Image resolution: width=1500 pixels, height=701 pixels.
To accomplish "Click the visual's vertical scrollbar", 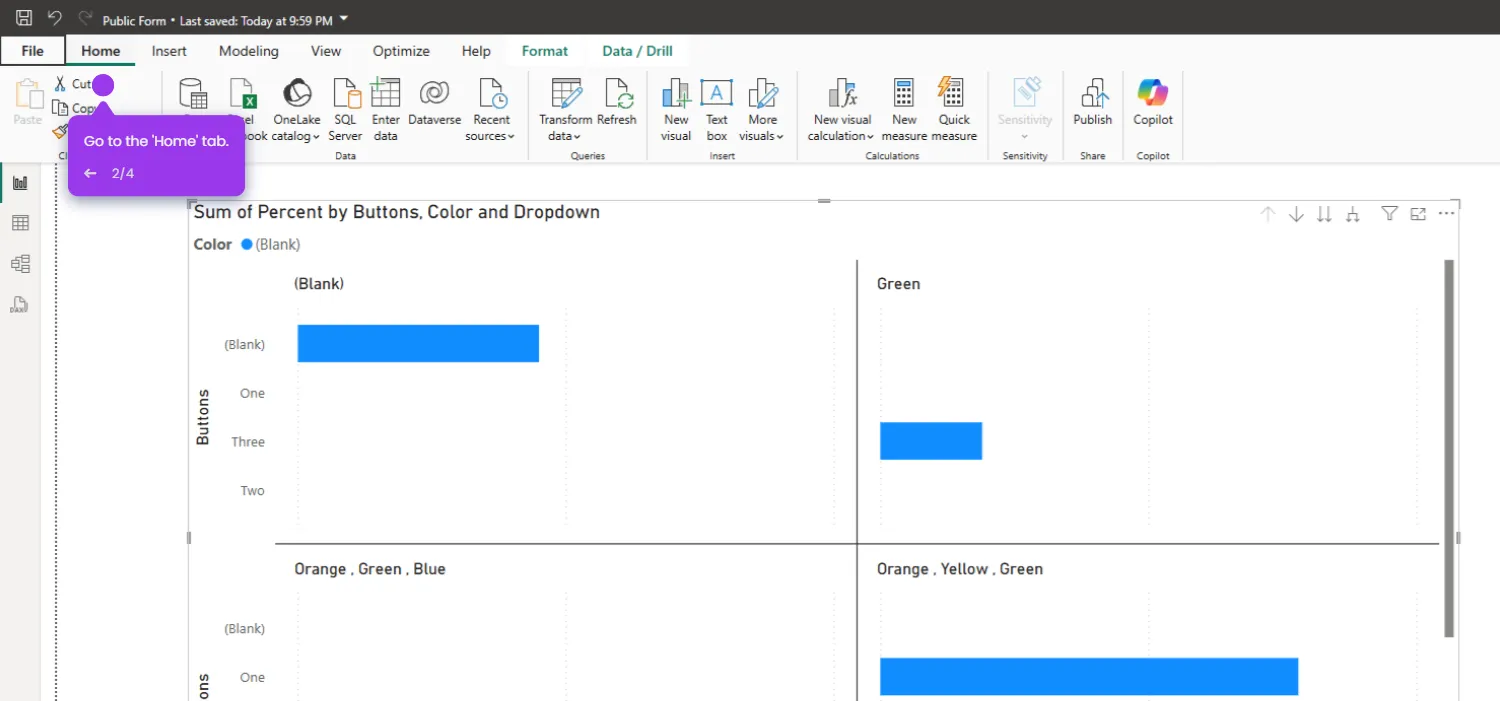I will (x=1449, y=448).
